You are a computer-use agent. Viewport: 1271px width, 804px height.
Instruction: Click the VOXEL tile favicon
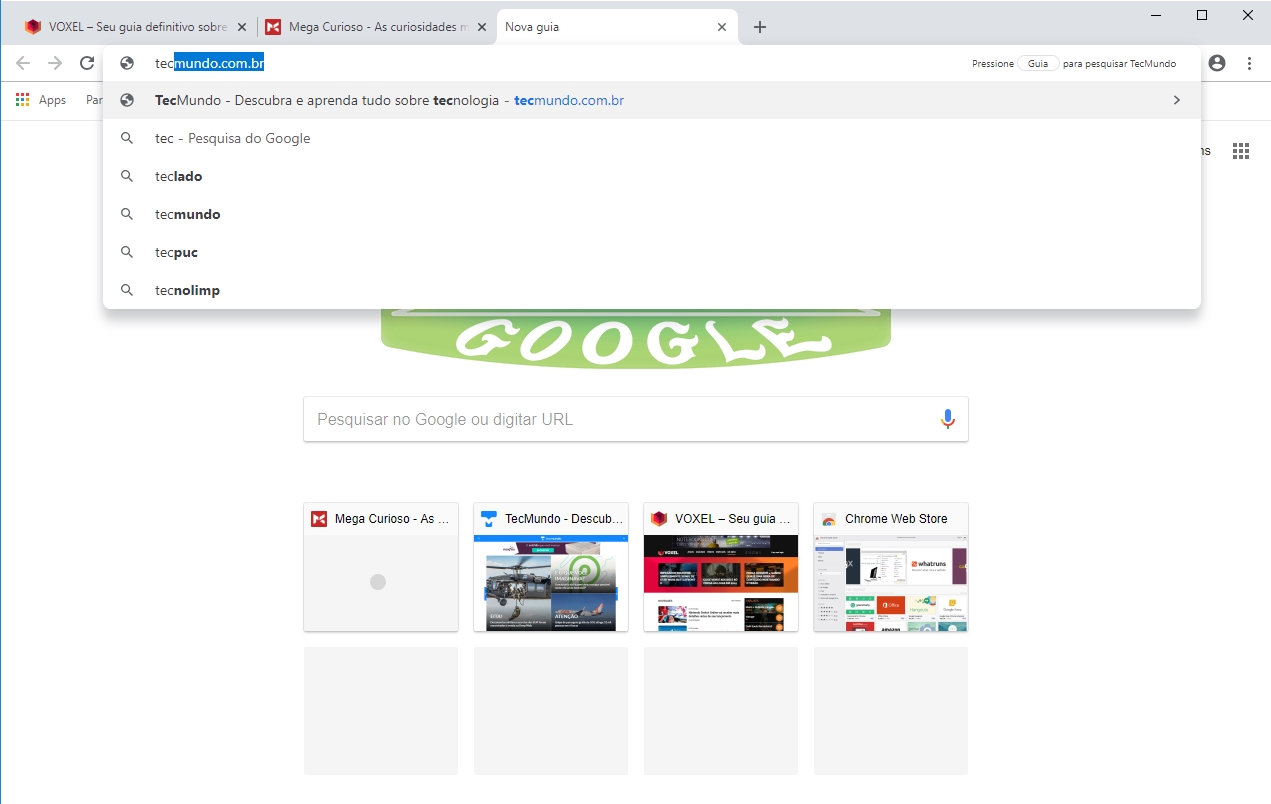coord(659,519)
